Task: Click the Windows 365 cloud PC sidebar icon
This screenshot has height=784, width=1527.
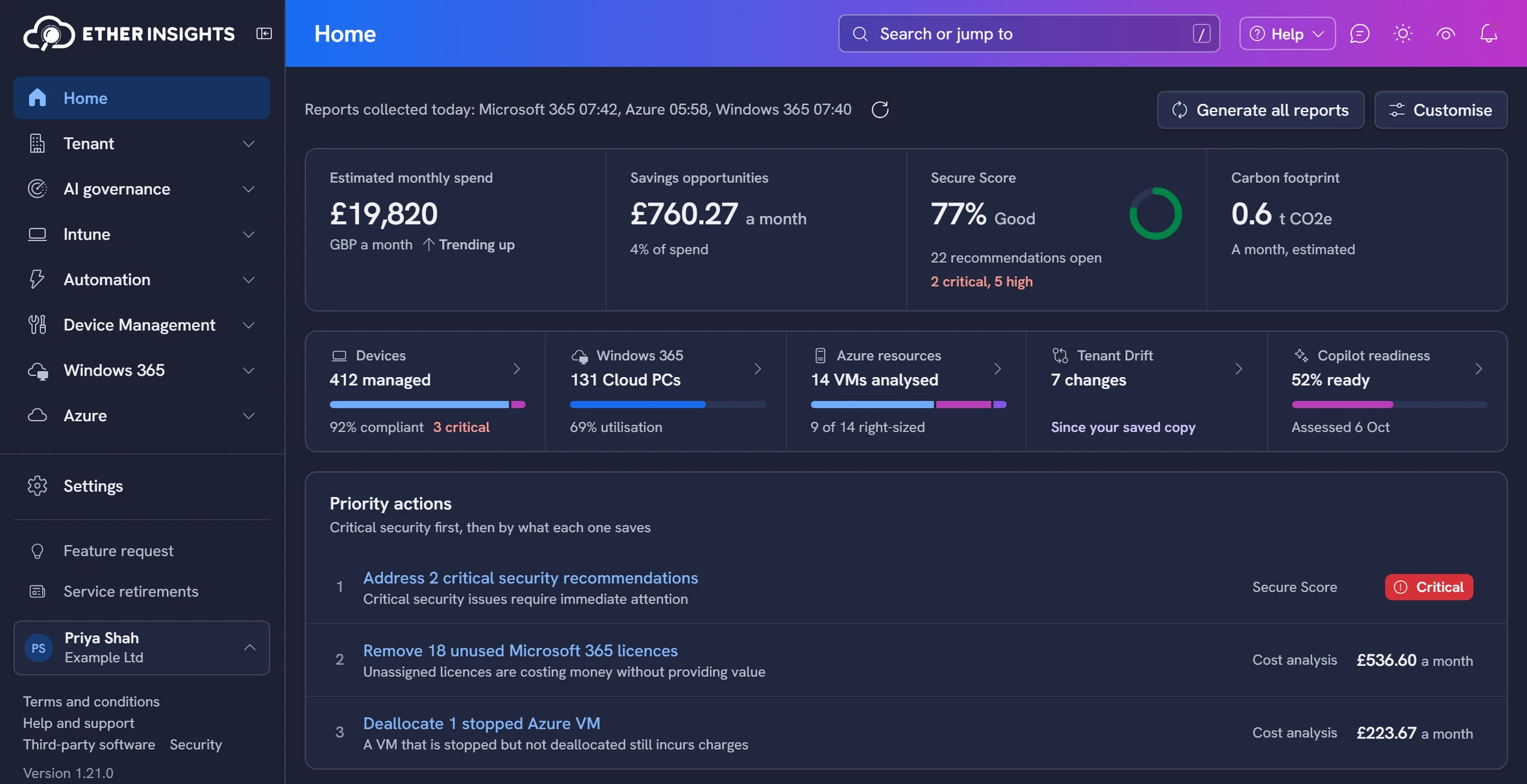Action: coord(38,371)
